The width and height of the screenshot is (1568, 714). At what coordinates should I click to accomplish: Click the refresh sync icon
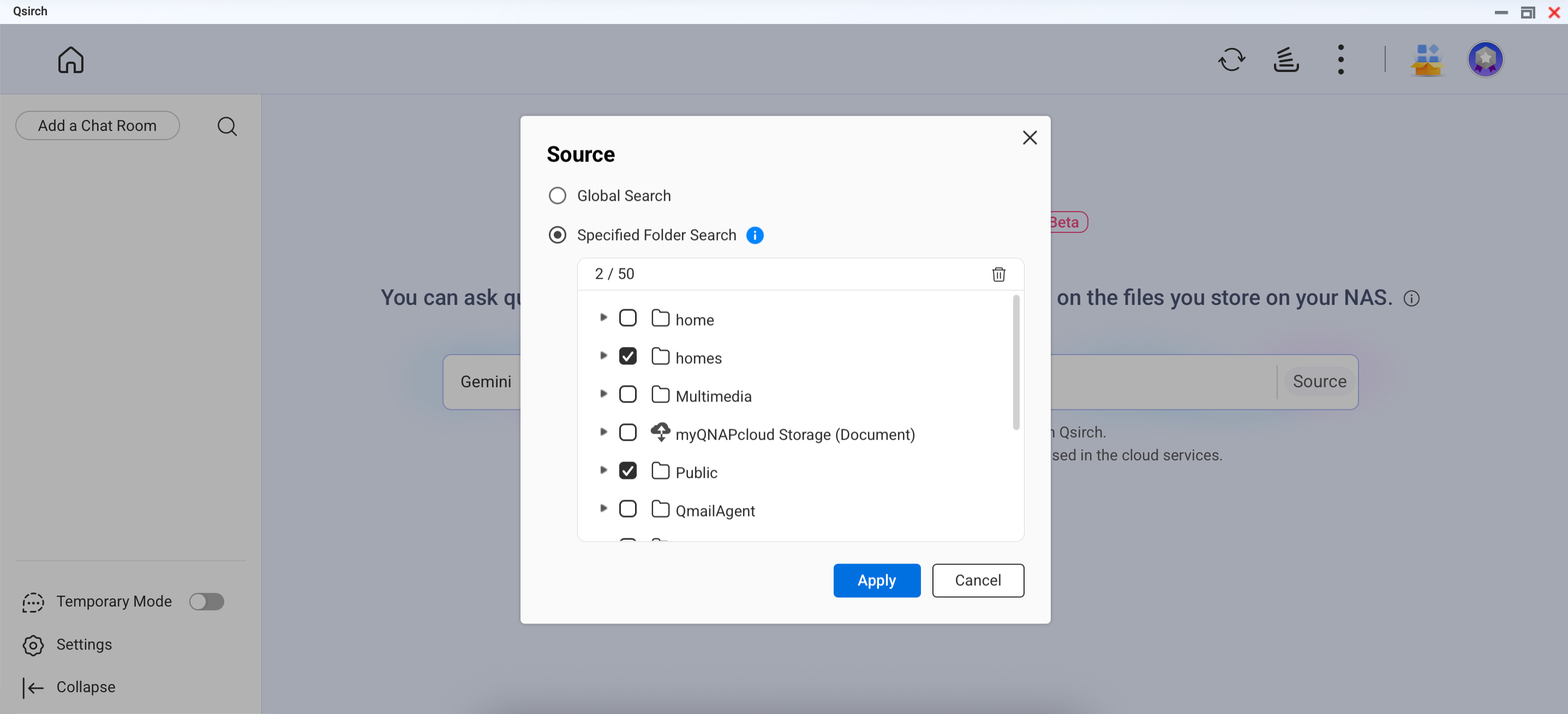1231,59
